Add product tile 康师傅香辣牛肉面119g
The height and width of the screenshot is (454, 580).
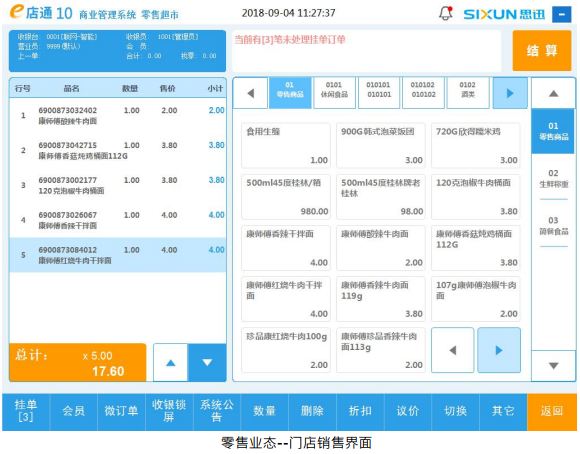pyautogui.click(x=381, y=299)
